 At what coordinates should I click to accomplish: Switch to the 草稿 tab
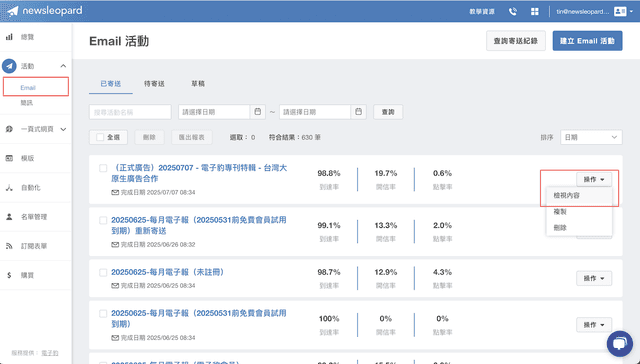[x=198, y=84]
